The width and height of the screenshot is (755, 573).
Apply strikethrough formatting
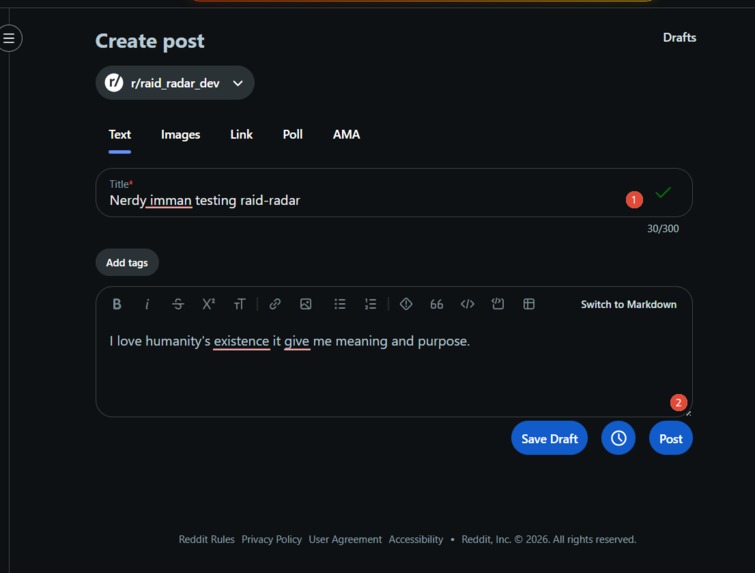[178, 304]
